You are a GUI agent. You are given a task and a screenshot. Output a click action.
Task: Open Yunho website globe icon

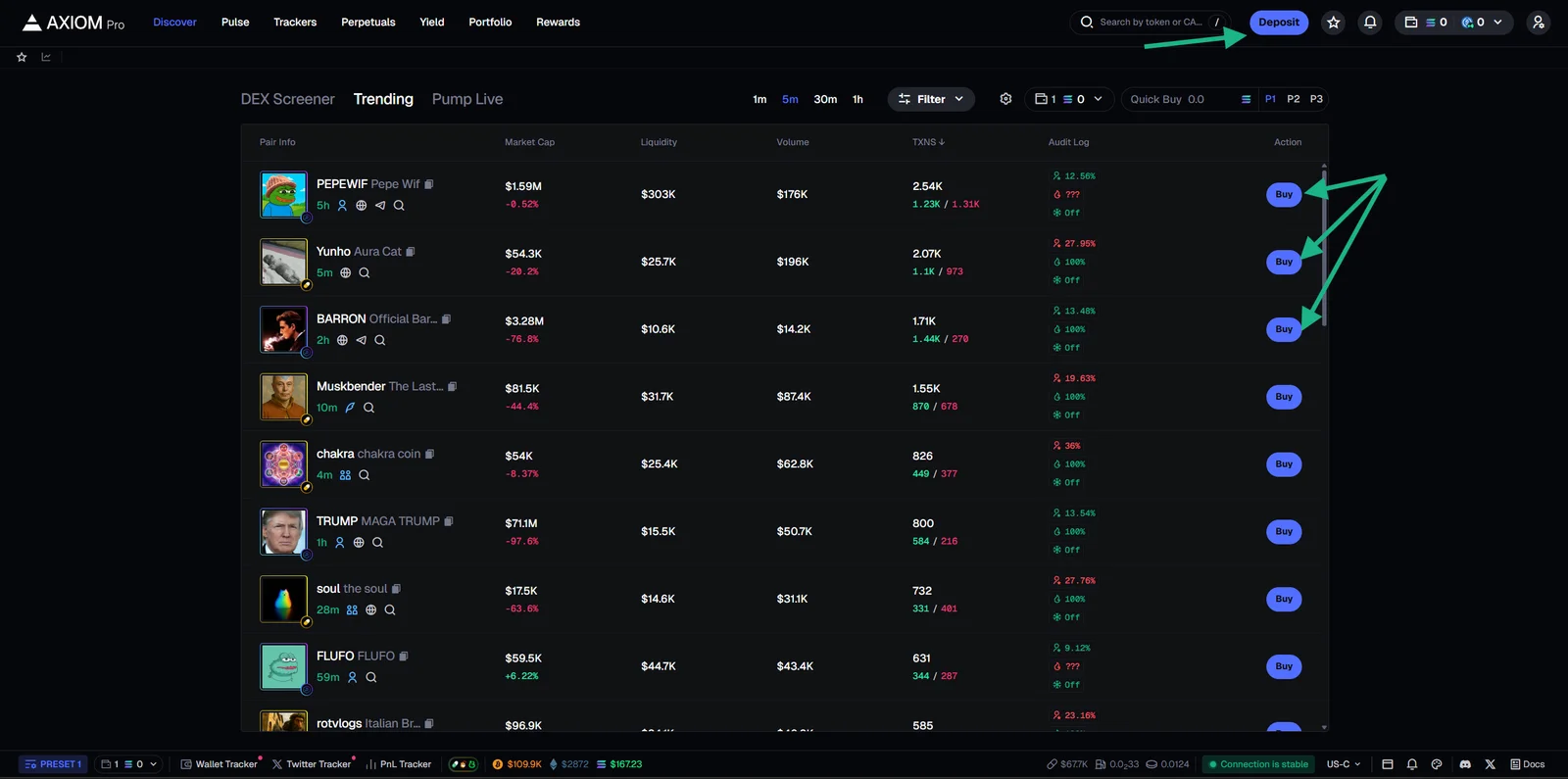345,273
